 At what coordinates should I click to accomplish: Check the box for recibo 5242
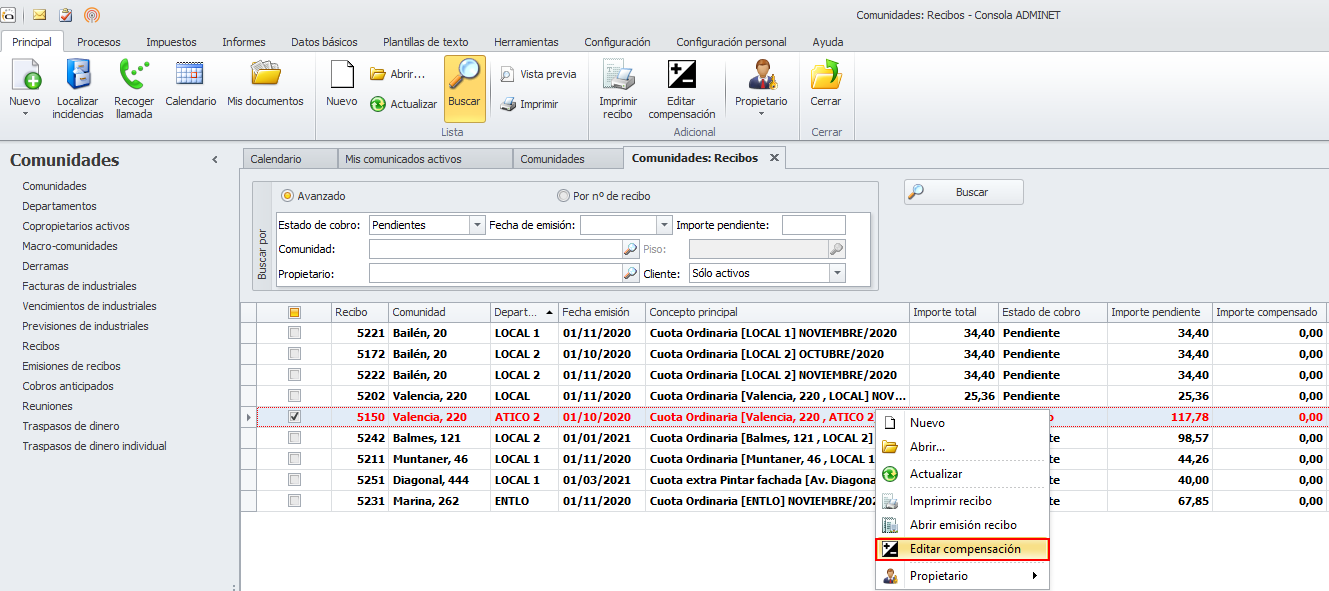294,438
